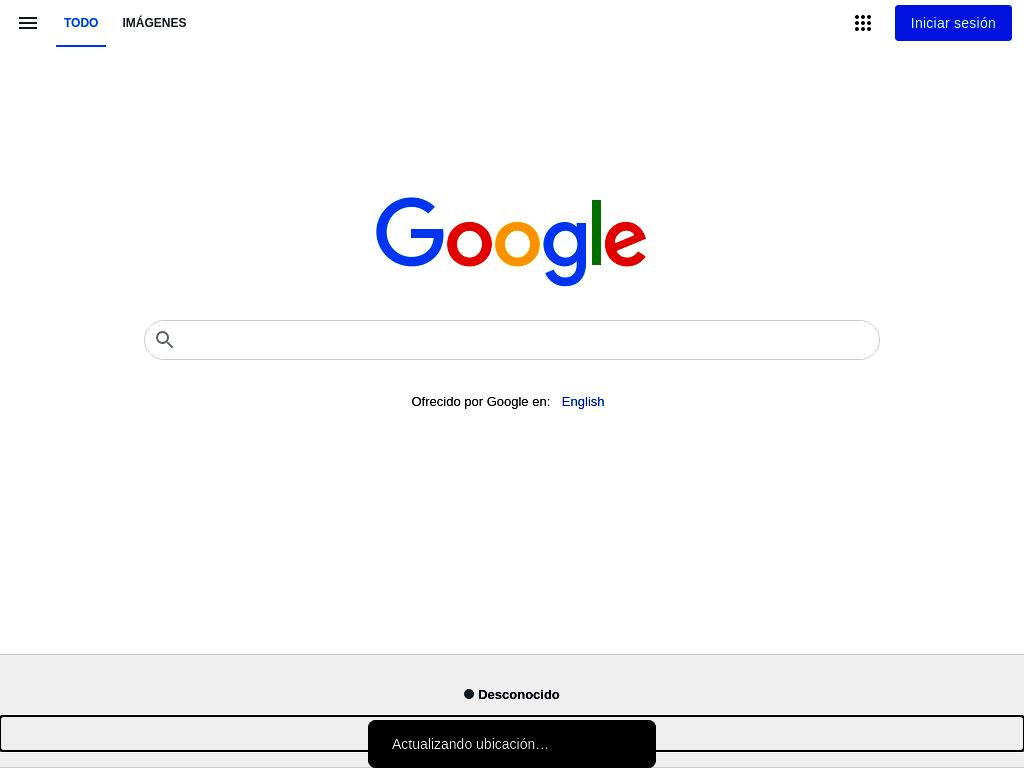Click the black location dot indicator
1024x768 pixels.
469,694
